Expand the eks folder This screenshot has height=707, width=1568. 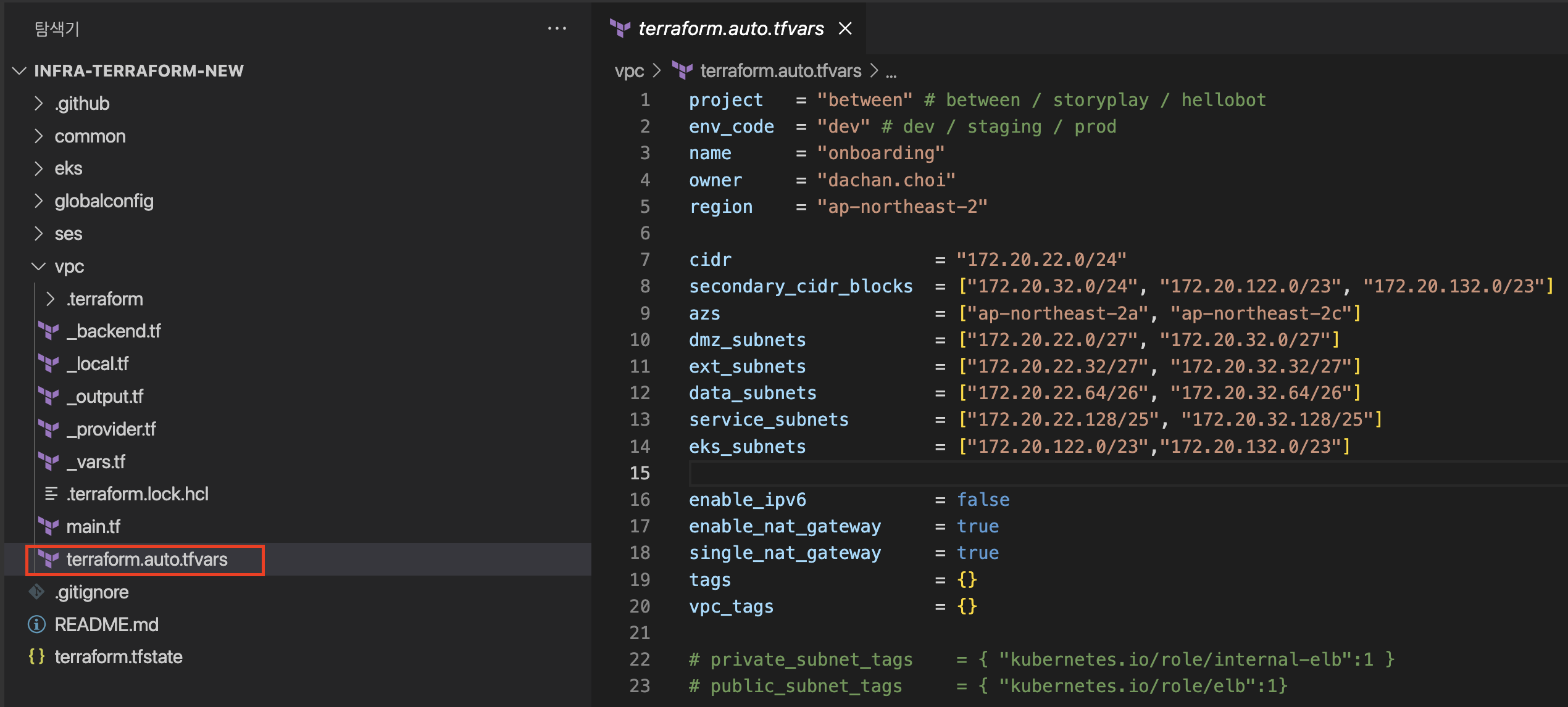39,168
